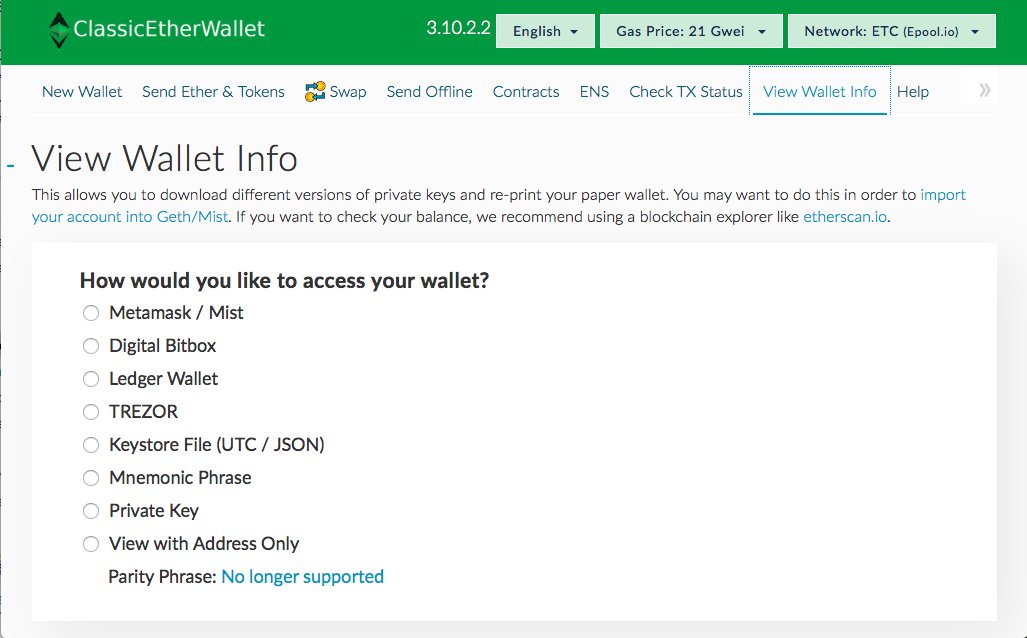
Task: Select the Mnemonic Phrase radio option
Action: coord(91,478)
